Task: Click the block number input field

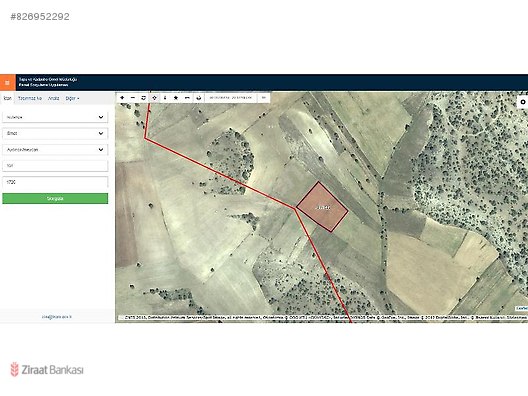Action: [55, 166]
